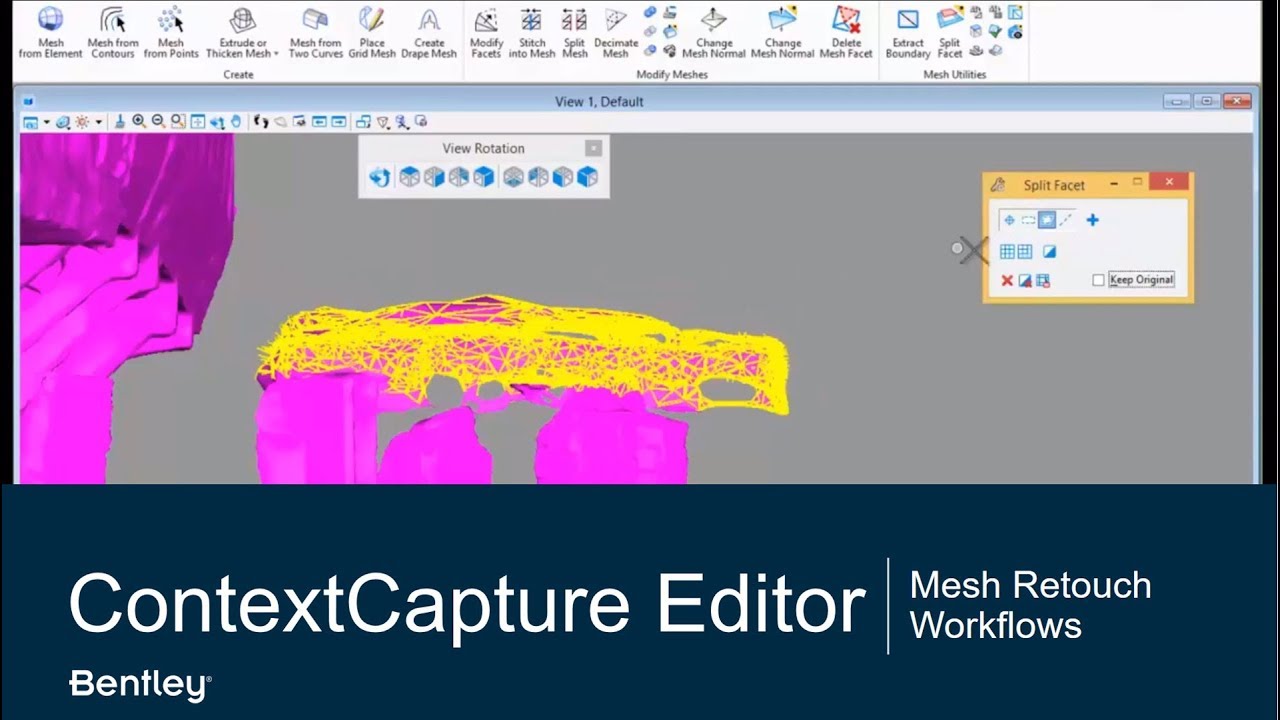Click the Window Area zoom icon
Viewport: 1280px width, 720px height.
[x=178, y=122]
